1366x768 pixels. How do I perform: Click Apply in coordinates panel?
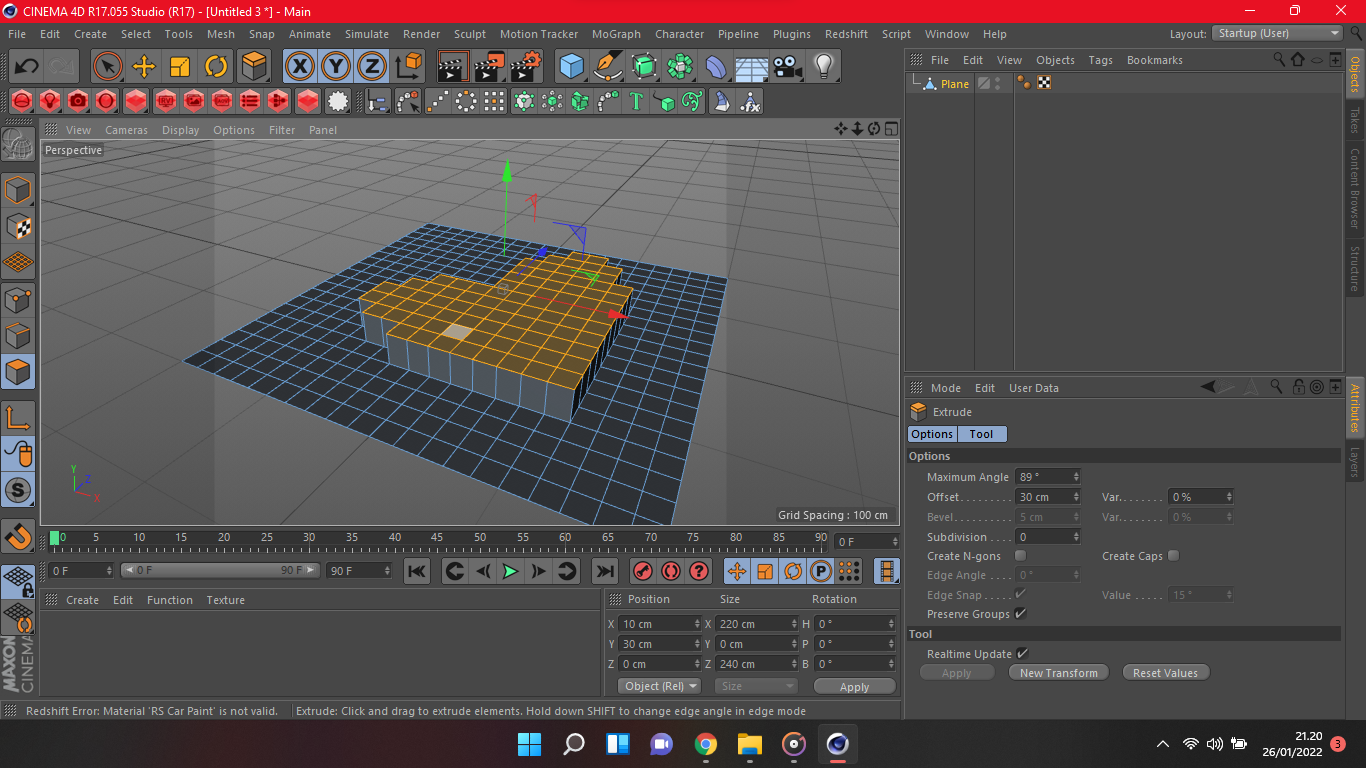coord(854,687)
